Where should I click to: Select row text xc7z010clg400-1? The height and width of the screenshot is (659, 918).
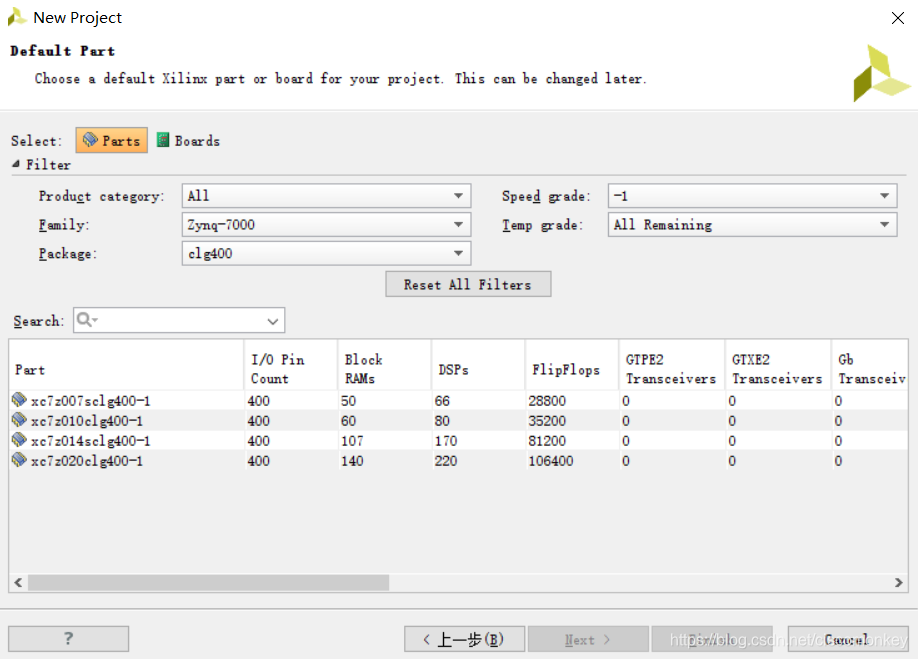87,421
